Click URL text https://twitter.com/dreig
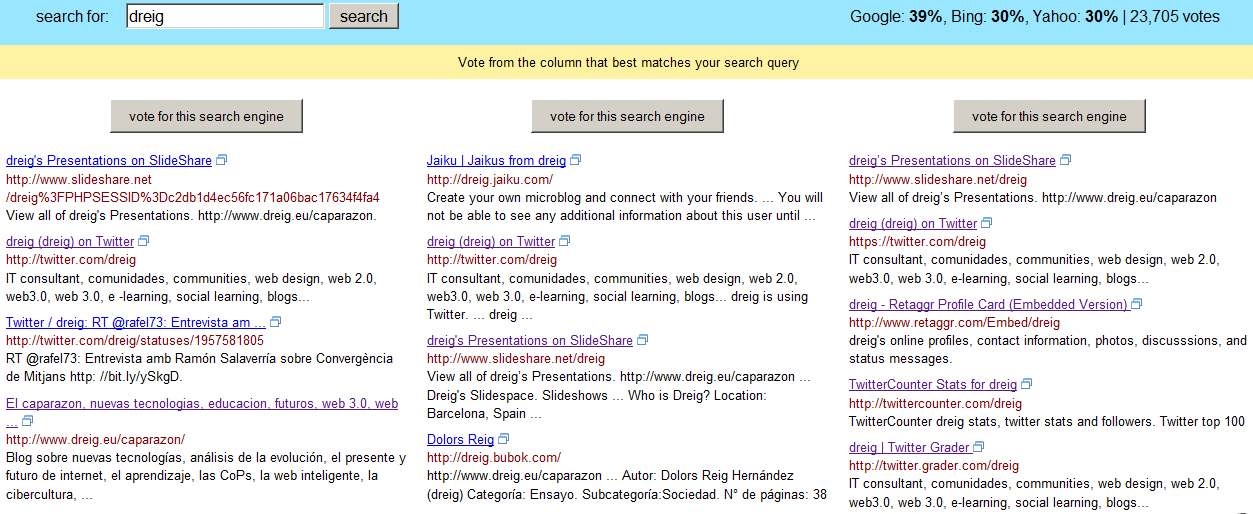The width and height of the screenshot is (1253, 514). [x=917, y=241]
